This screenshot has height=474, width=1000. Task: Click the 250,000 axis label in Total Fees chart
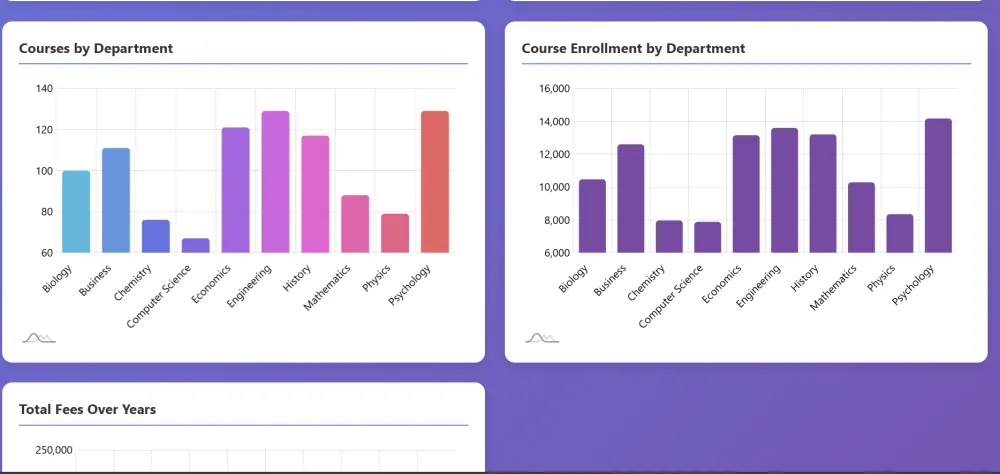(54, 450)
